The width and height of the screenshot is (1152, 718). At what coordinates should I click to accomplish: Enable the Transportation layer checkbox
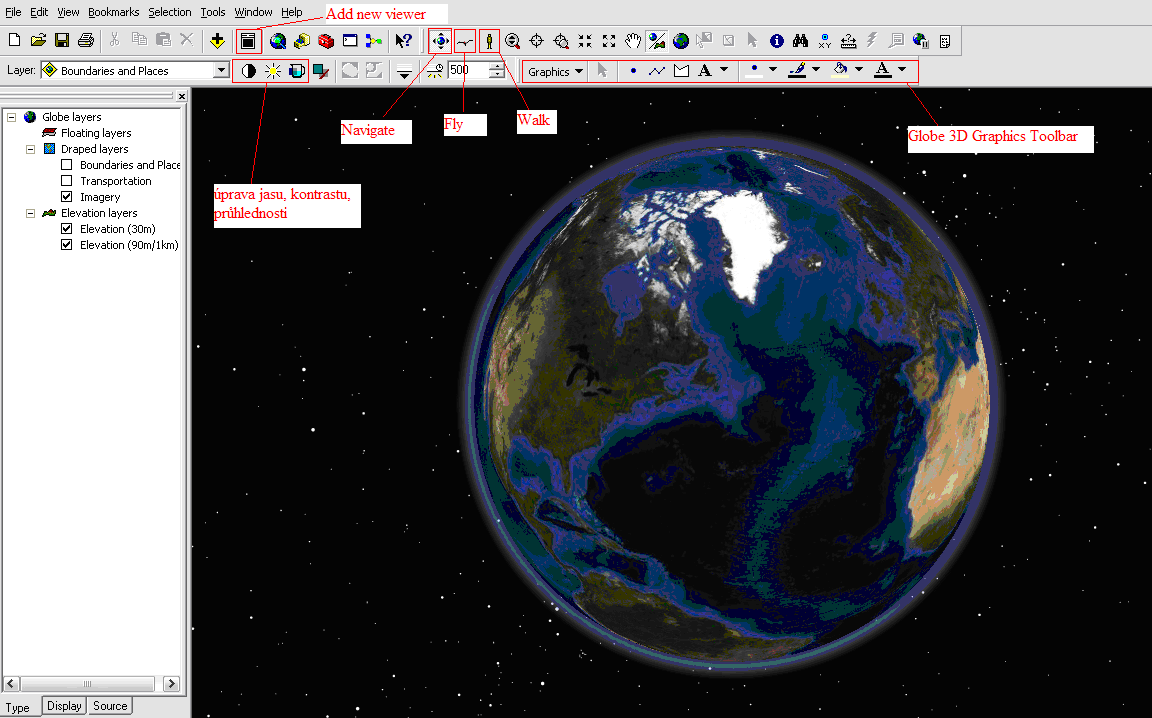(x=67, y=181)
